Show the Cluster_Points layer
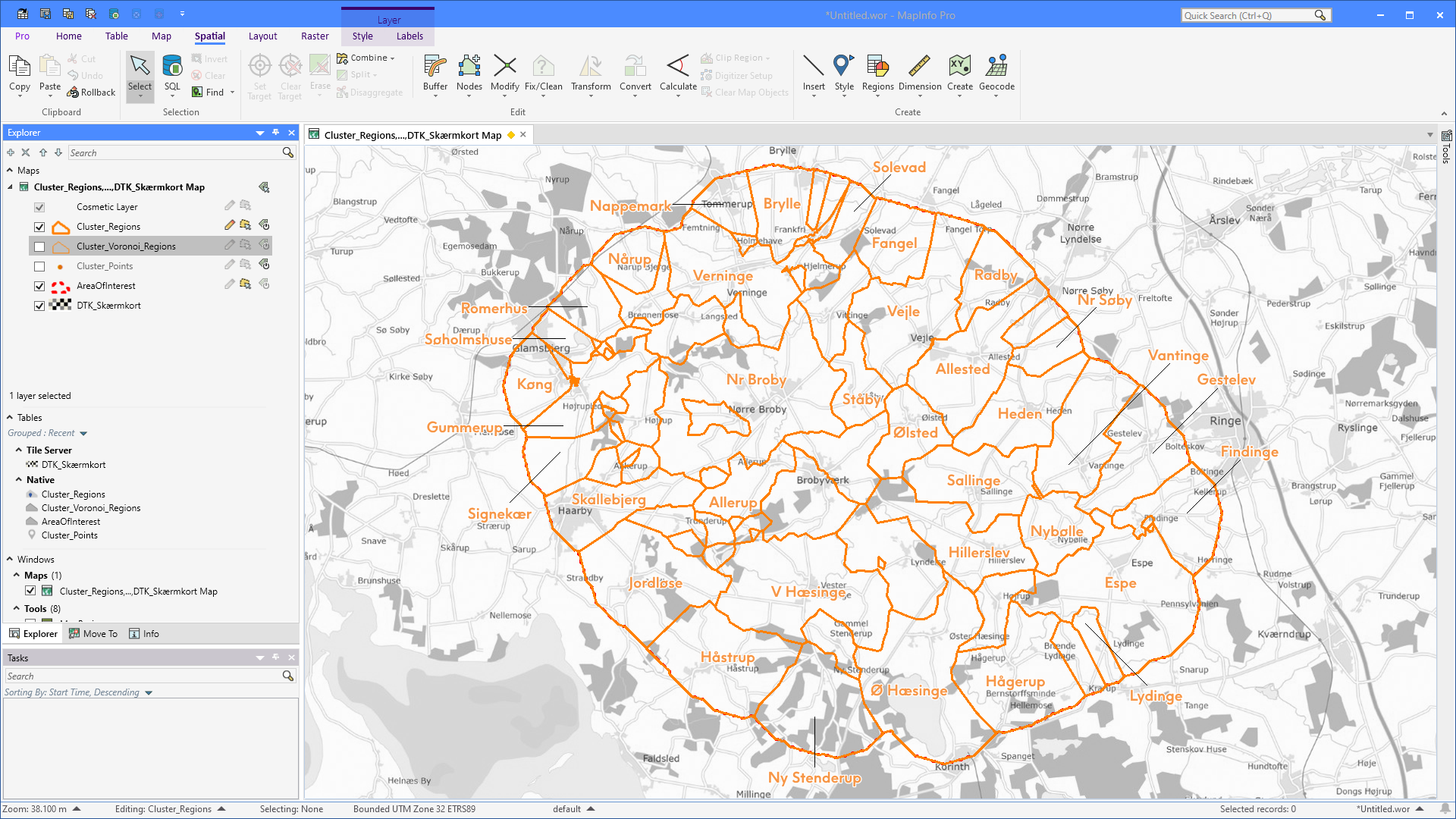 pyautogui.click(x=39, y=266)
